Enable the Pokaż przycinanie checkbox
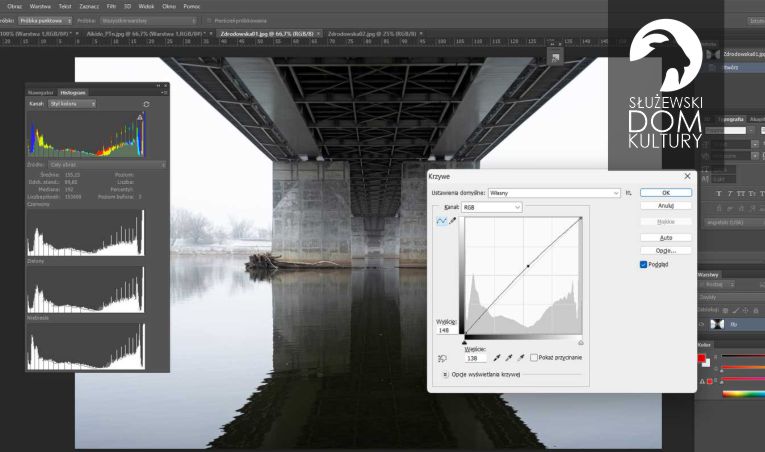Screen dimensions: 765x452 click(535, 357)
